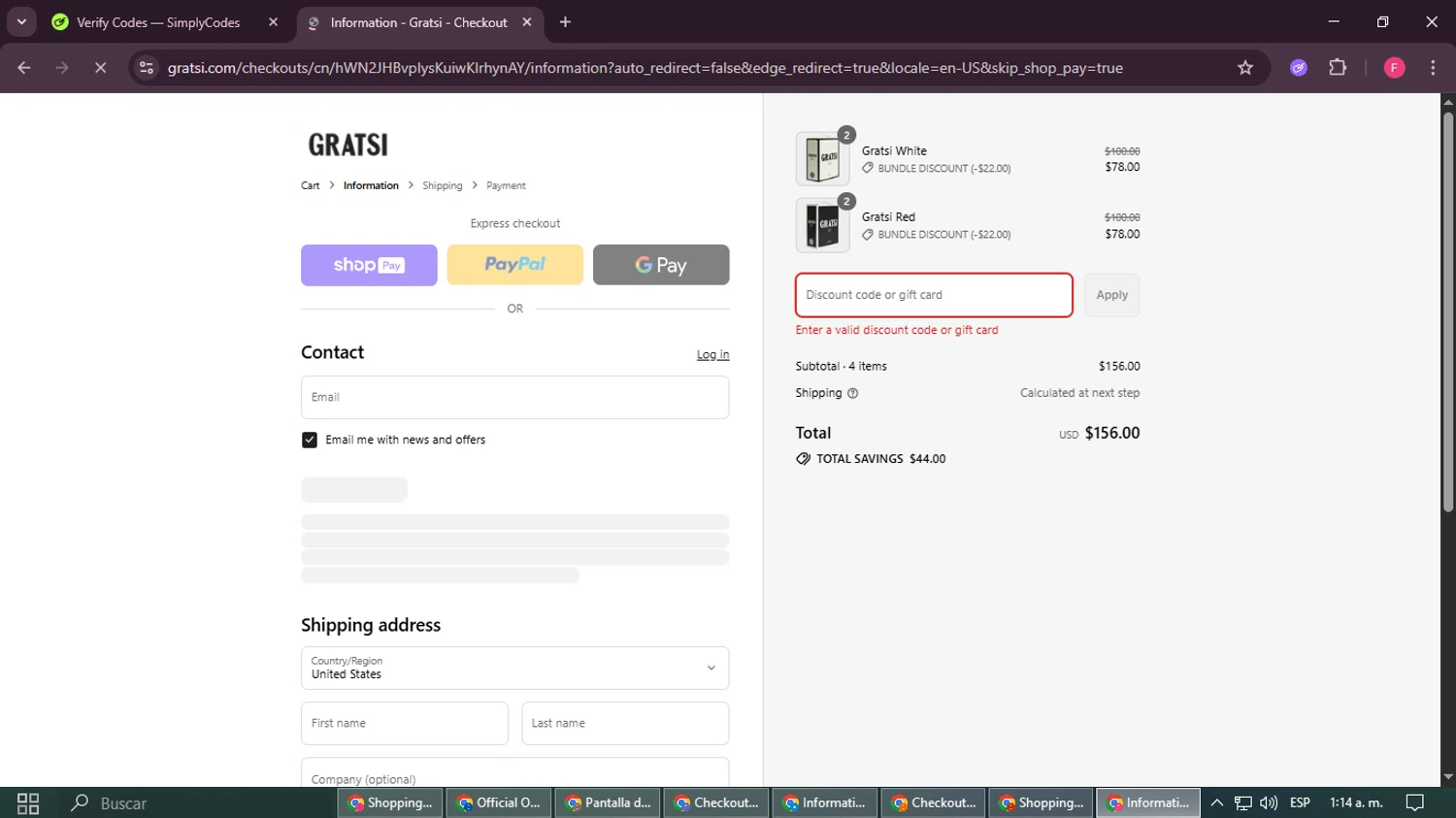View site information icon in address bar
This screenshot has height=818, width=1456.
(x=147, y=68)
